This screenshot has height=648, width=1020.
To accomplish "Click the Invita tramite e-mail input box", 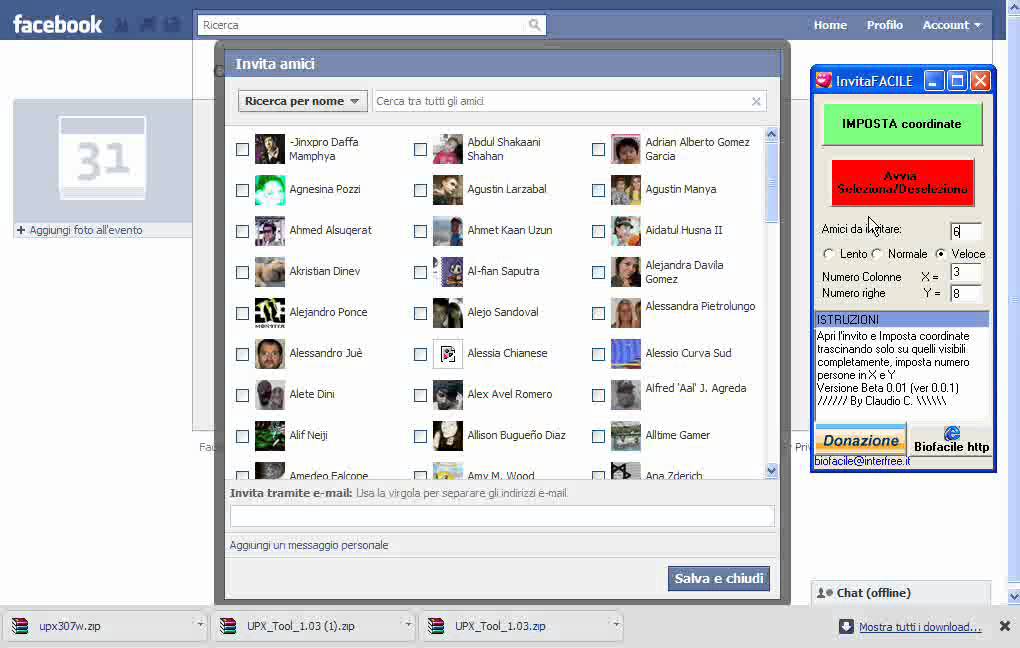I will tap(502, 516).
